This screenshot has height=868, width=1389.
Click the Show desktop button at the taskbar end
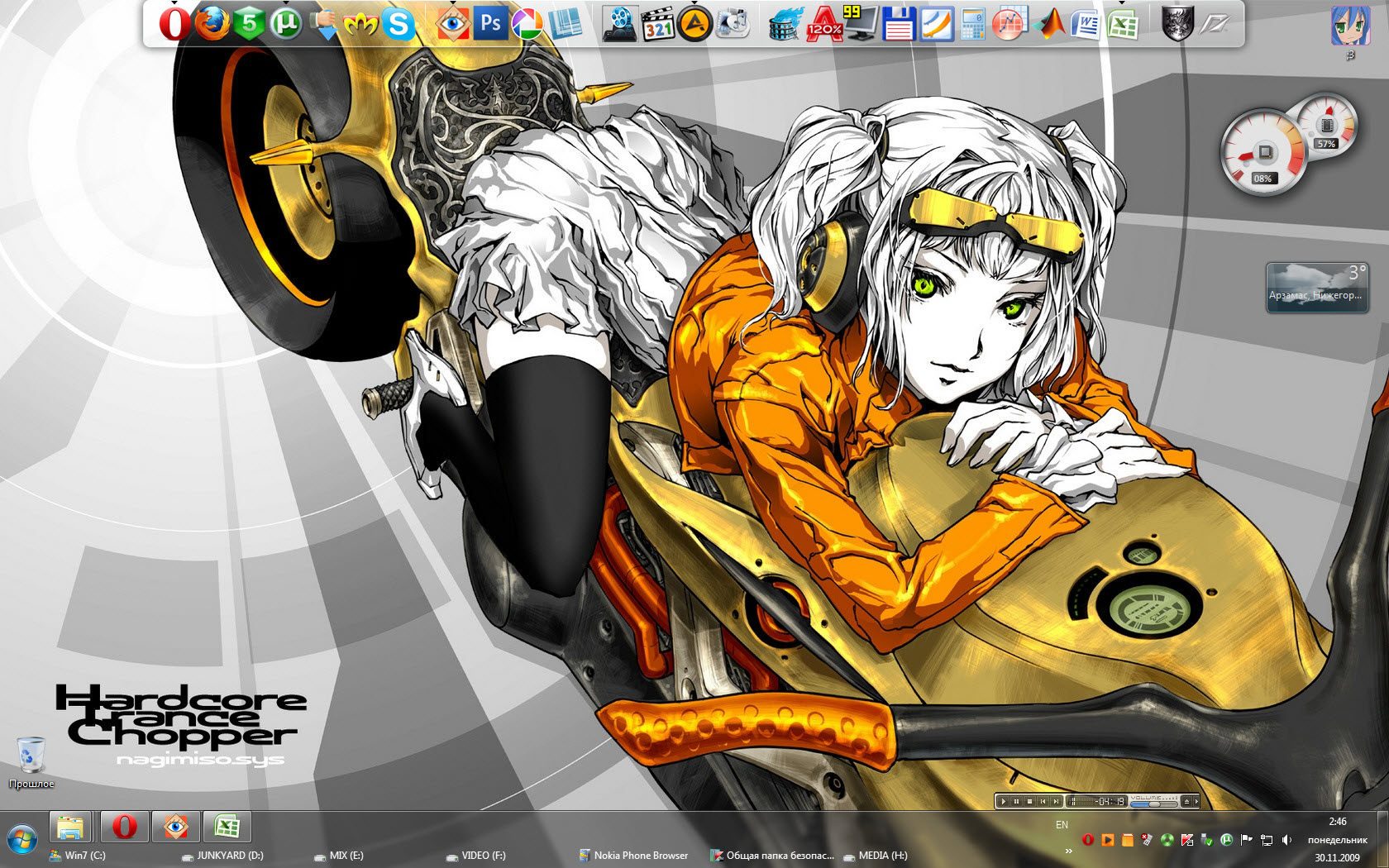(1383, 839)
